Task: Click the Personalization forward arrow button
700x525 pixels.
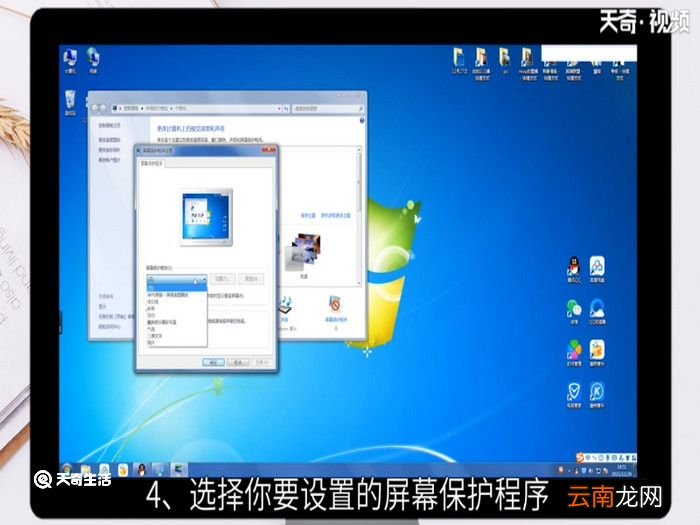Action: (x=103, y=108)
